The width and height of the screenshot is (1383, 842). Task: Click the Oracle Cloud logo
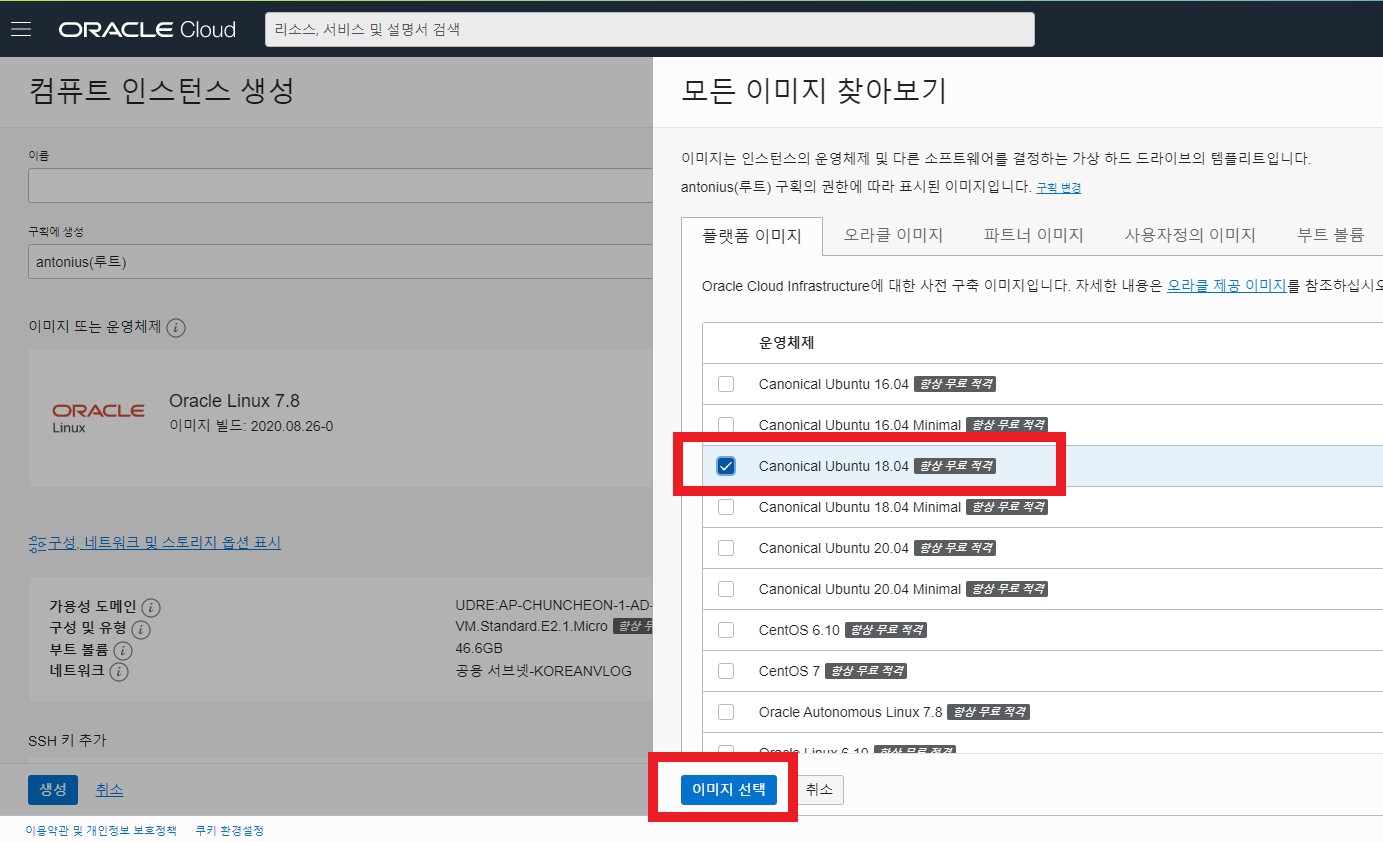pyautogui.click(x=147, y=29)
